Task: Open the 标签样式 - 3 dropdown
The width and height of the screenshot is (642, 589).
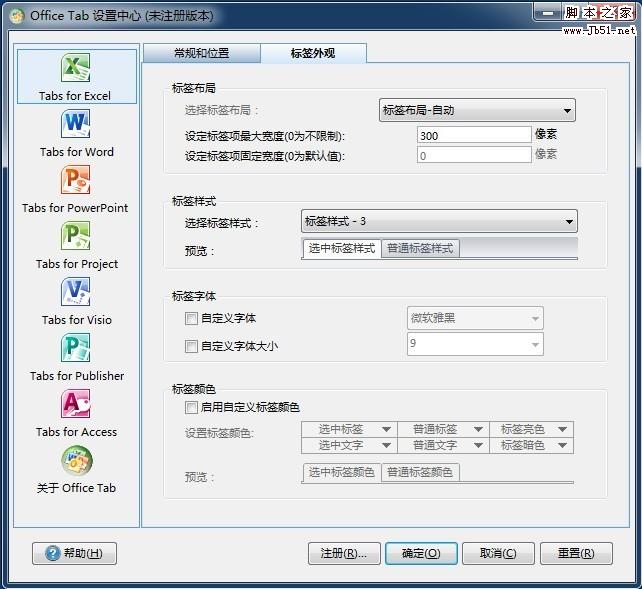Action: (439, 221)
